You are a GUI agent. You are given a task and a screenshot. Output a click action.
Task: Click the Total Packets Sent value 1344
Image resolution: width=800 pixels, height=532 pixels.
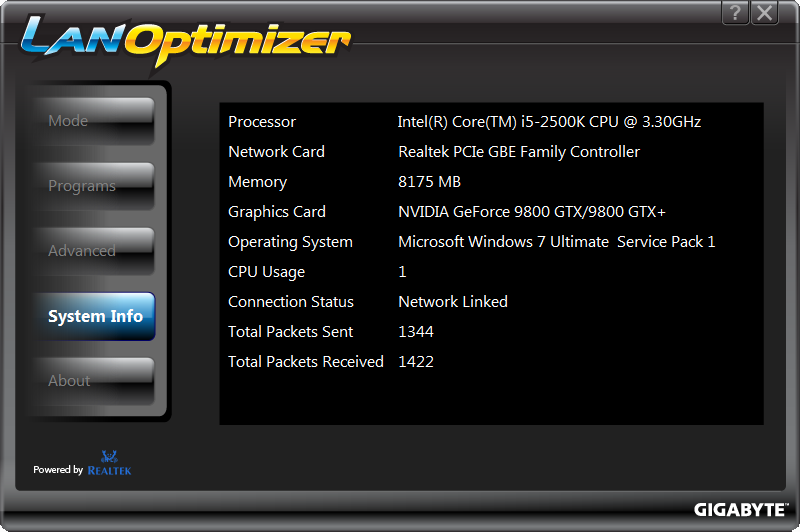[416, 332]
